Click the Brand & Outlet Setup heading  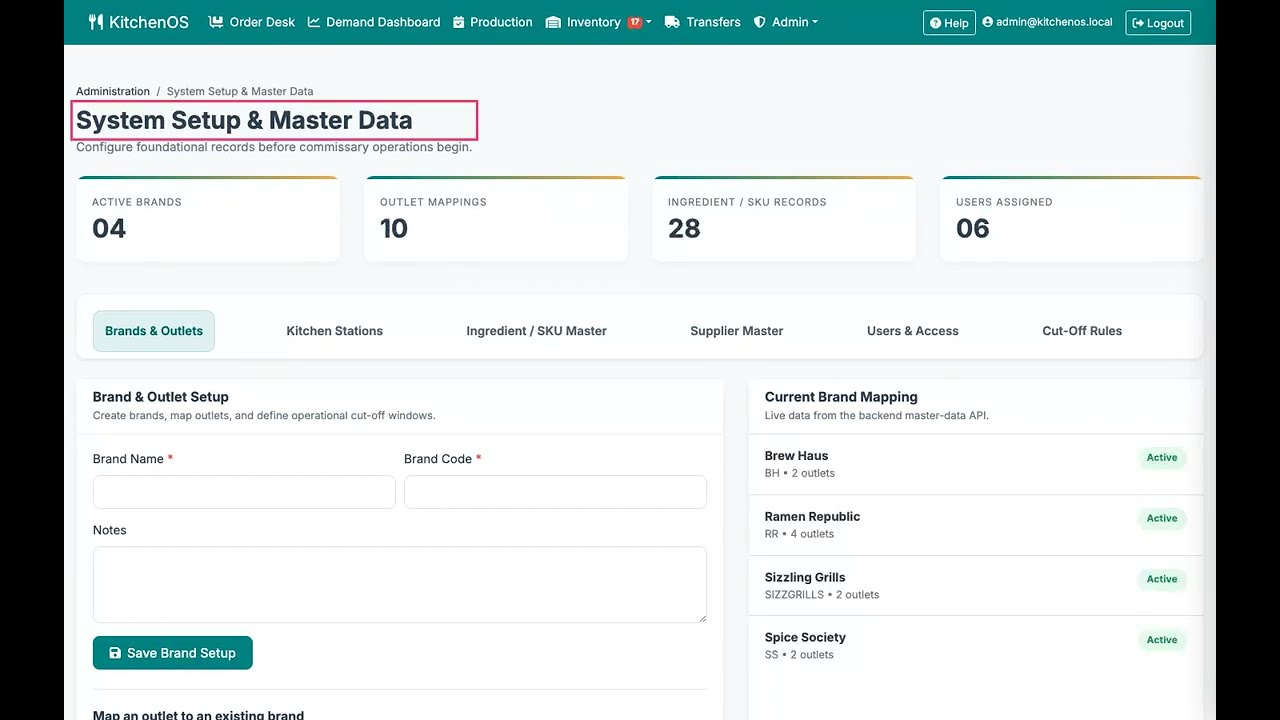coord(161,397)
